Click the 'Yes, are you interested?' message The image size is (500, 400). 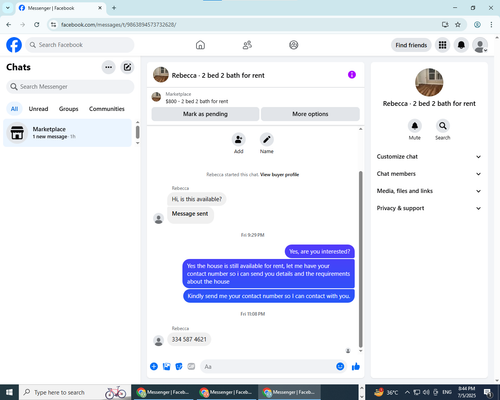tap(320, 252)
